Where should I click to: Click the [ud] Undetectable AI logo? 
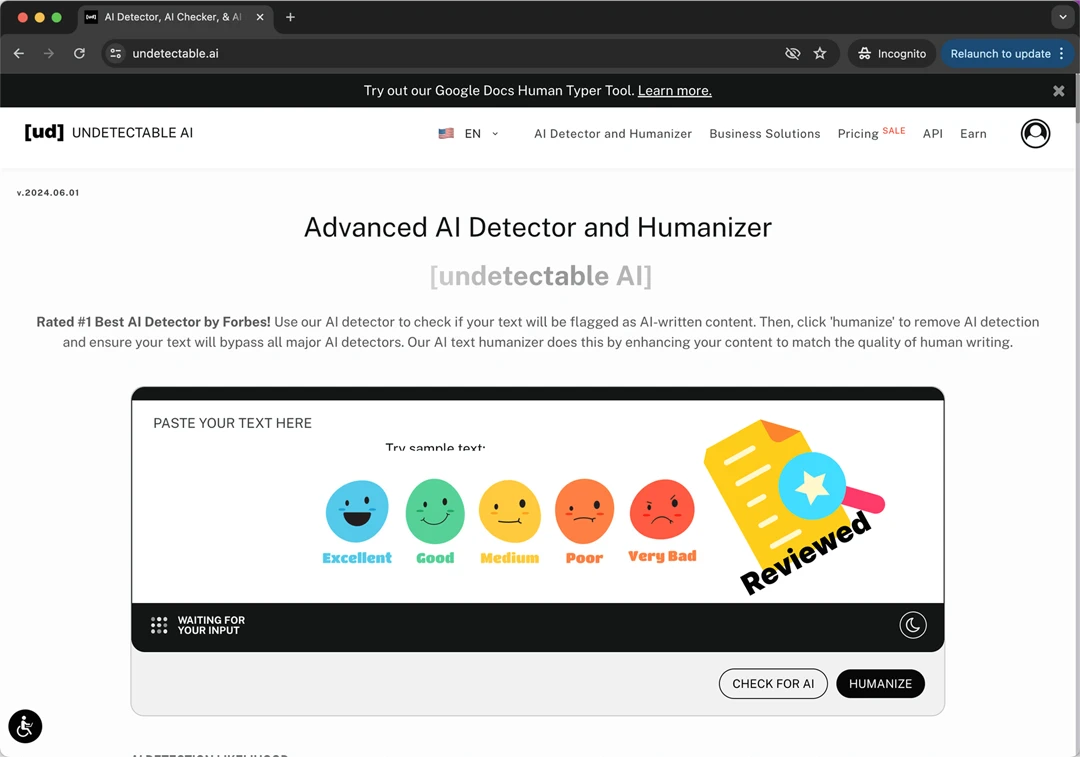pyautogui.click(x=109, y=132)
